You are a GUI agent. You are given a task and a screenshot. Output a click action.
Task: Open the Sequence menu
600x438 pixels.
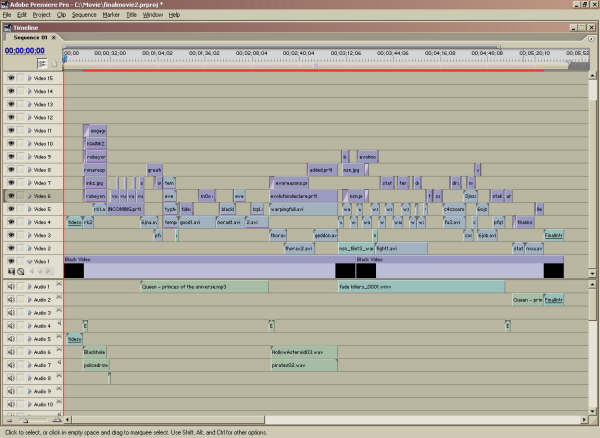[84, 15]
